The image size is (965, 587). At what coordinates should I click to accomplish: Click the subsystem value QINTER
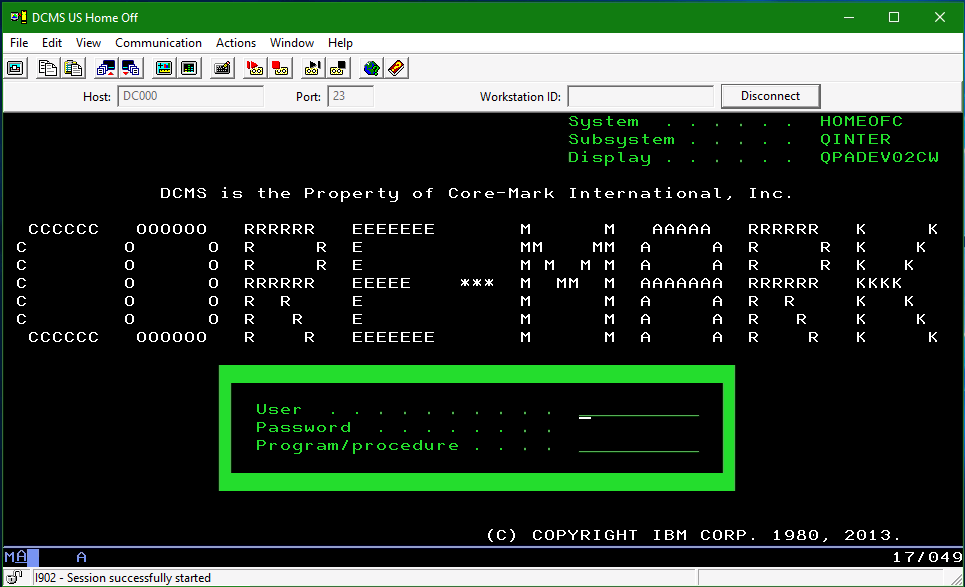tap(855, 139)
